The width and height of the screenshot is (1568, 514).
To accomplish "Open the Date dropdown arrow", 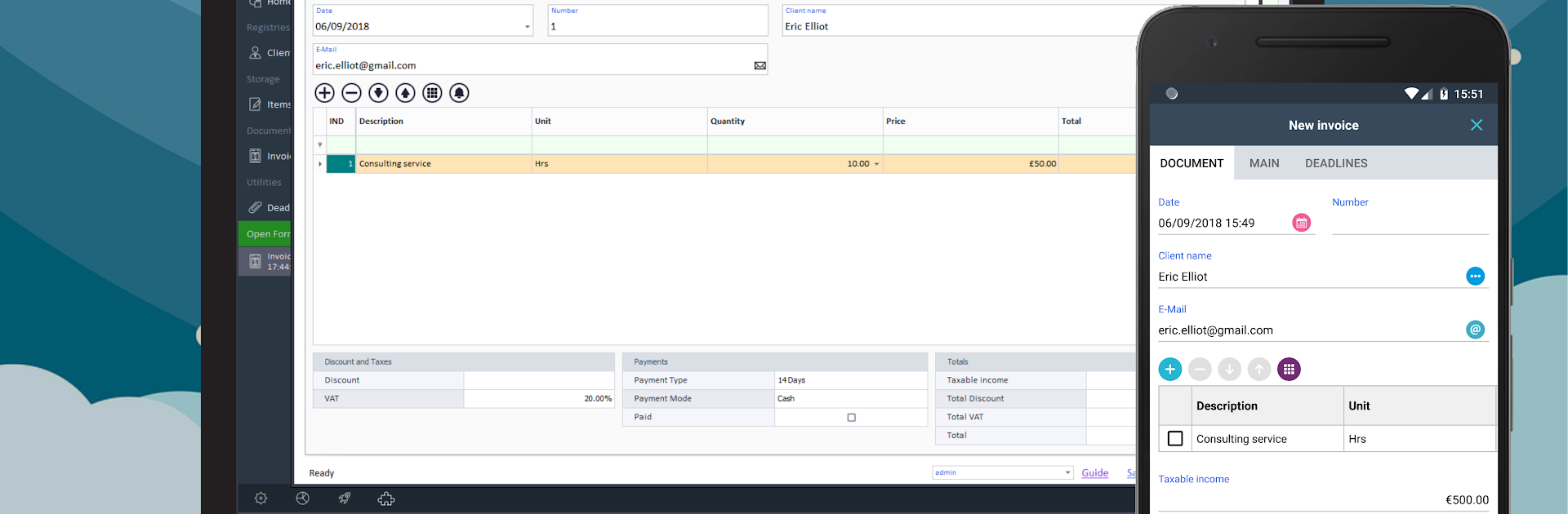I will (527, 27).
